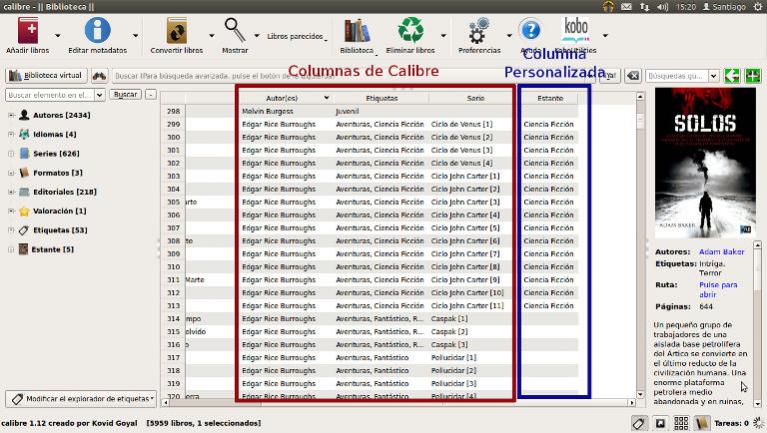Open Añadir libros dropdown arrow

[57, 35]
